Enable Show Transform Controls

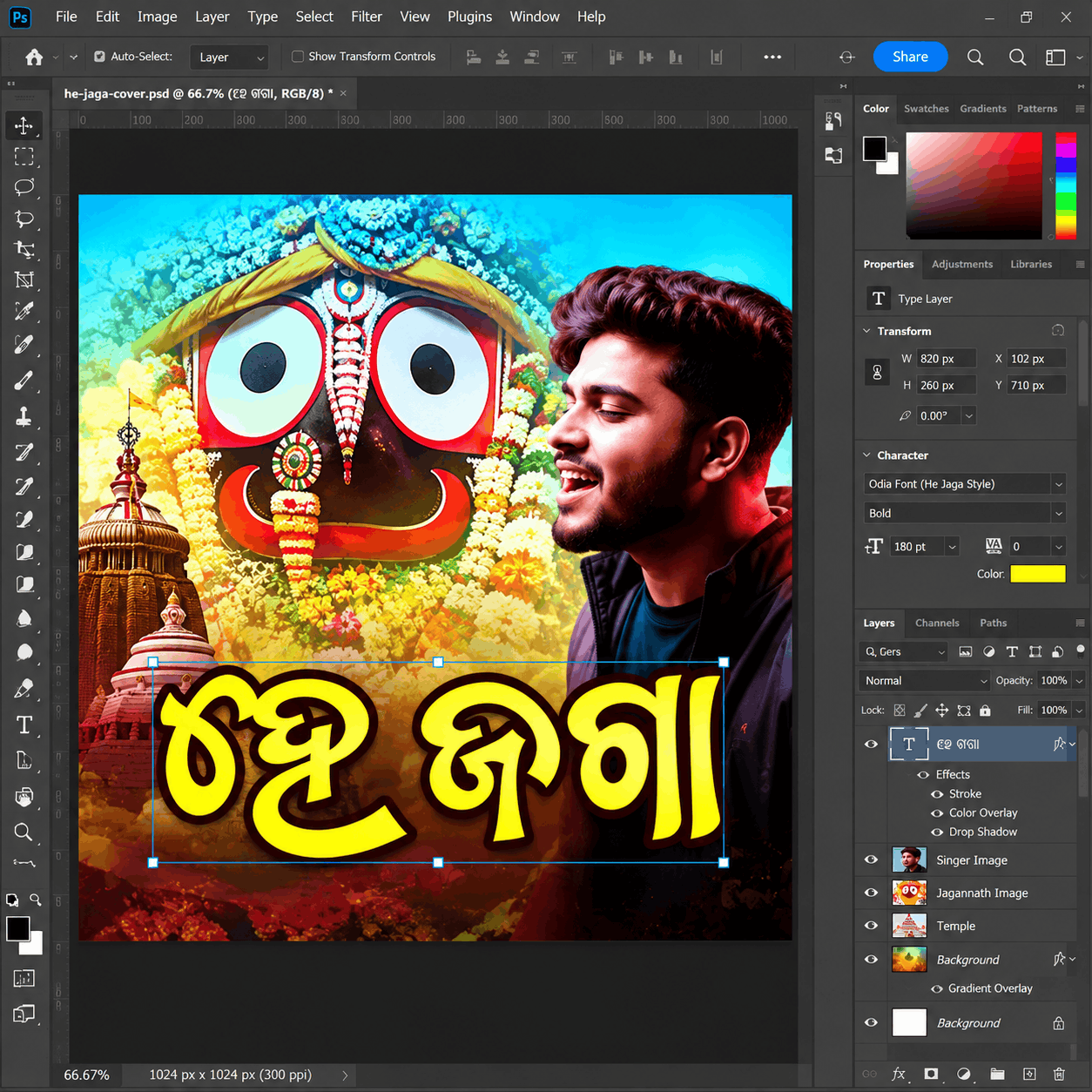[298, 57]
